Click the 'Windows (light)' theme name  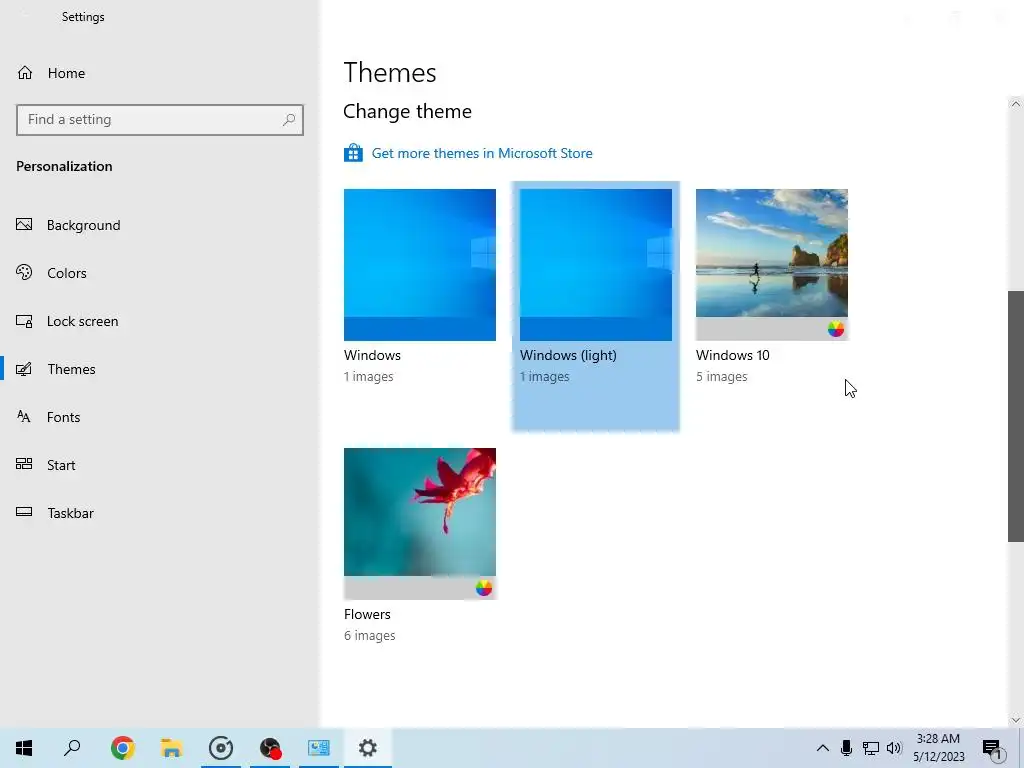[x=568, y=355]
